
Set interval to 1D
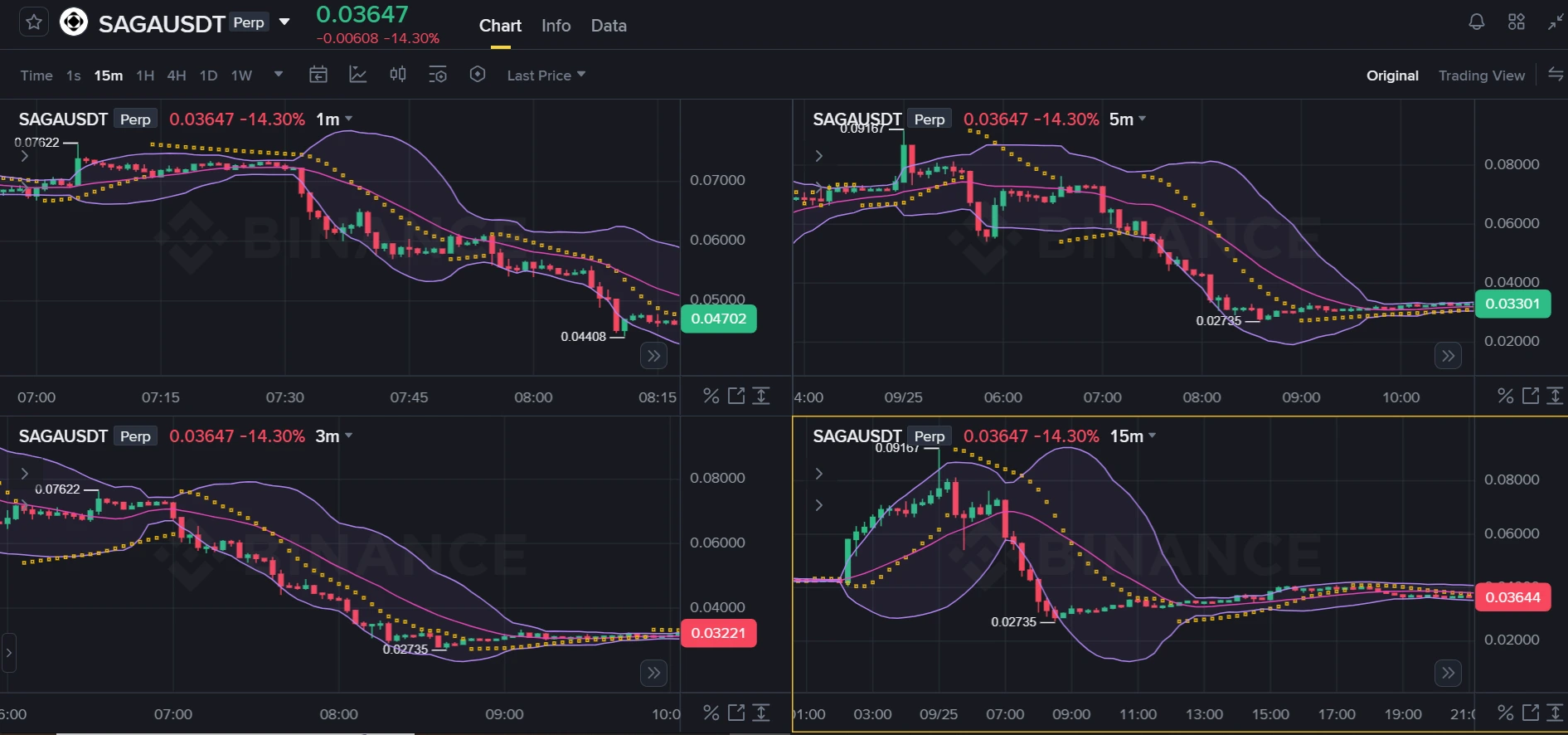click(x=208, y=75)
